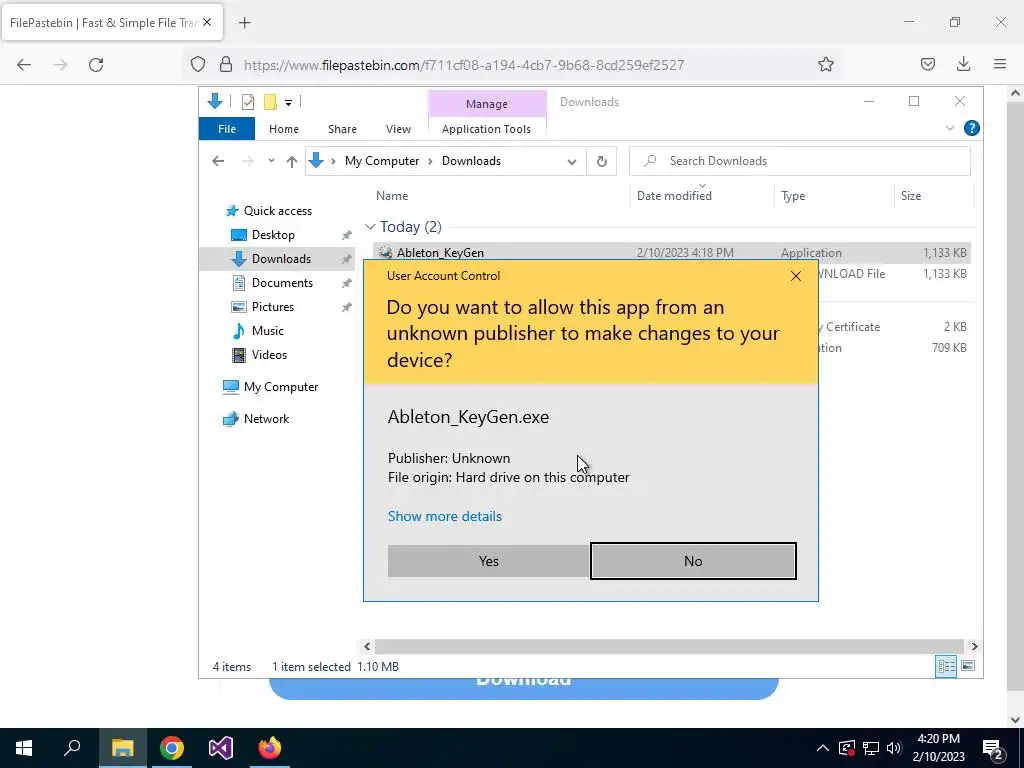
Task: Click Firefox back arrow button
Action: [x=24, y=65]
